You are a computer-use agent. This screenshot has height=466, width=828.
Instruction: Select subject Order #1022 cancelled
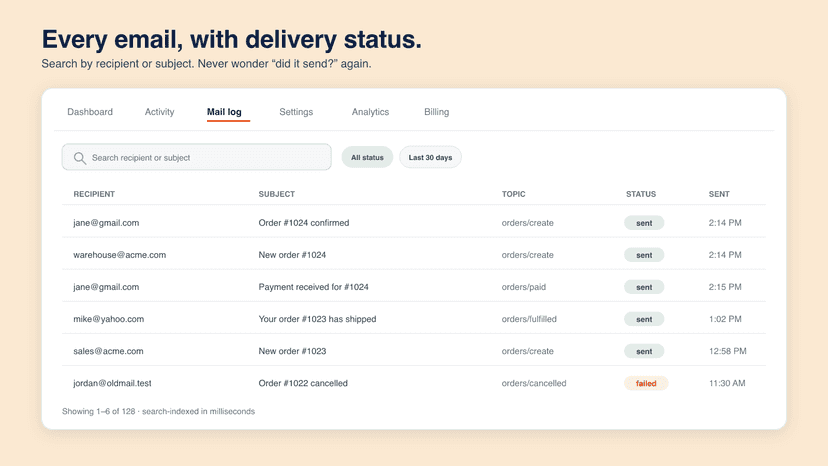pyautogui.click(x=303, y=384)
